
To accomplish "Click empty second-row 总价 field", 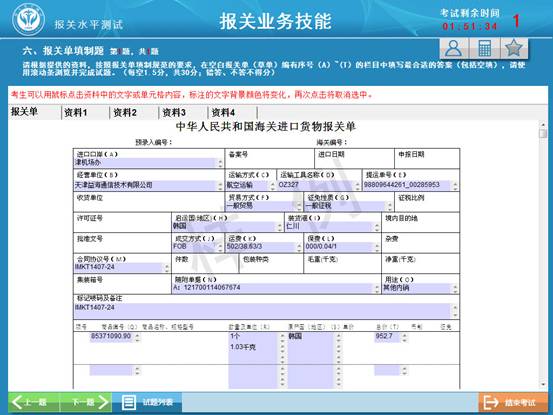I will point(391,371).
